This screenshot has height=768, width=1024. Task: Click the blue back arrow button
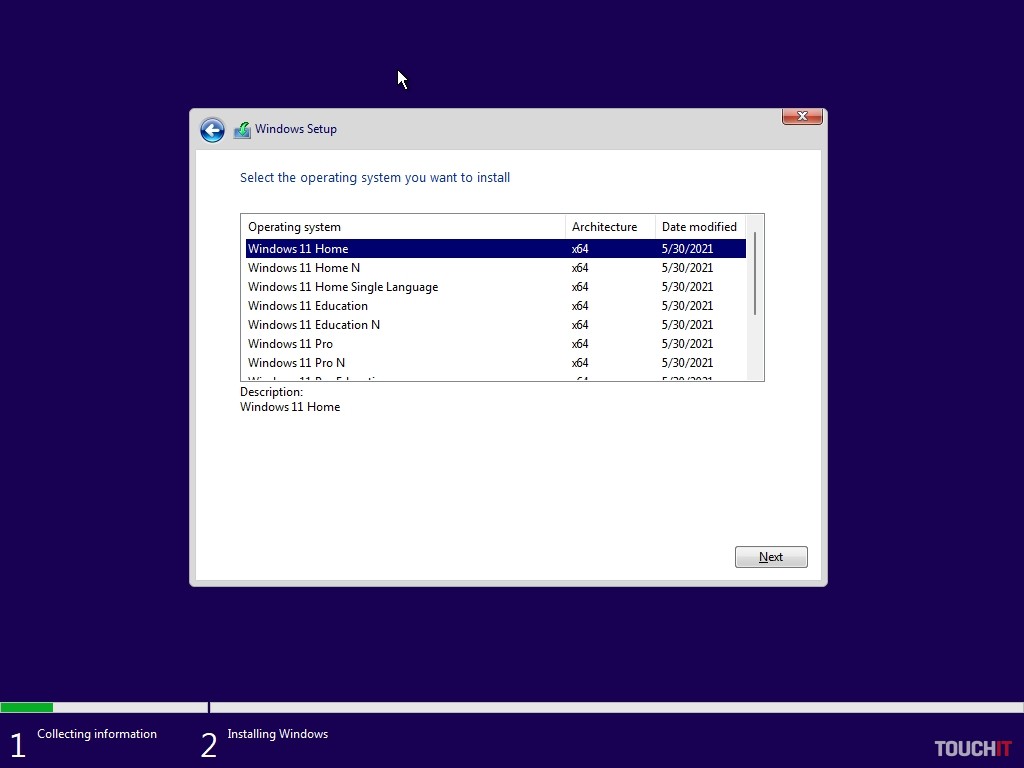click(x=212, y=130)
